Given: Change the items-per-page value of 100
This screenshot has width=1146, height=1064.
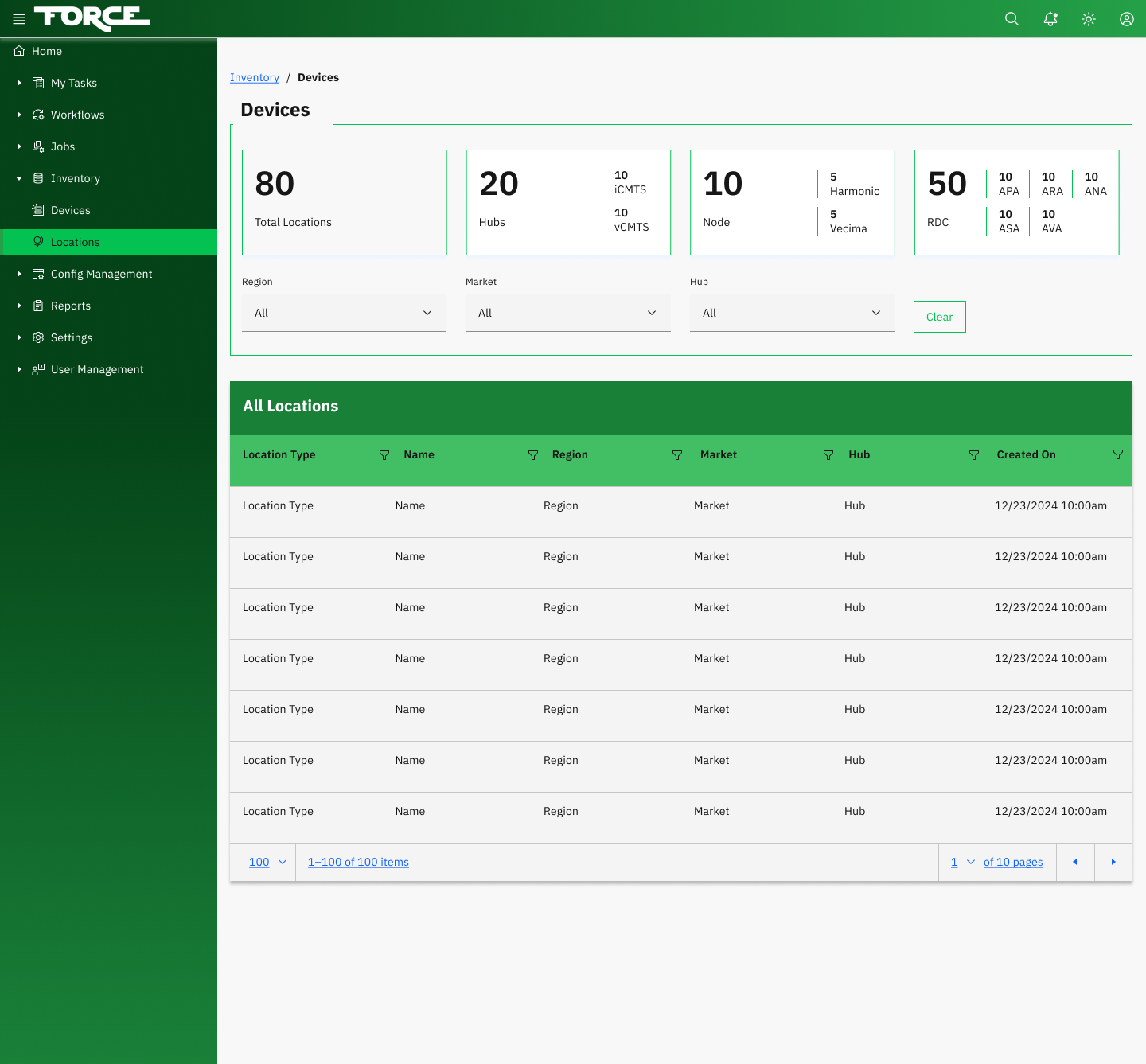Looking at the screenshot, I should [267, 862].
